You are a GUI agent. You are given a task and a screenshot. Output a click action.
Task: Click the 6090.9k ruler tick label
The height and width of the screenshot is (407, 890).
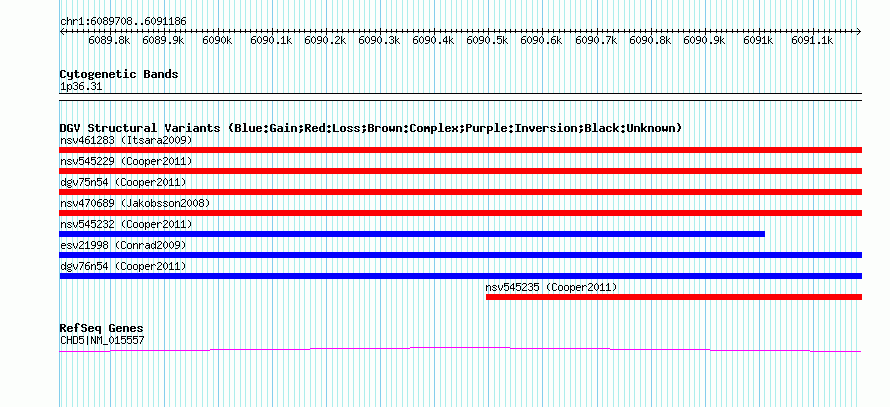tap(704, 40)
